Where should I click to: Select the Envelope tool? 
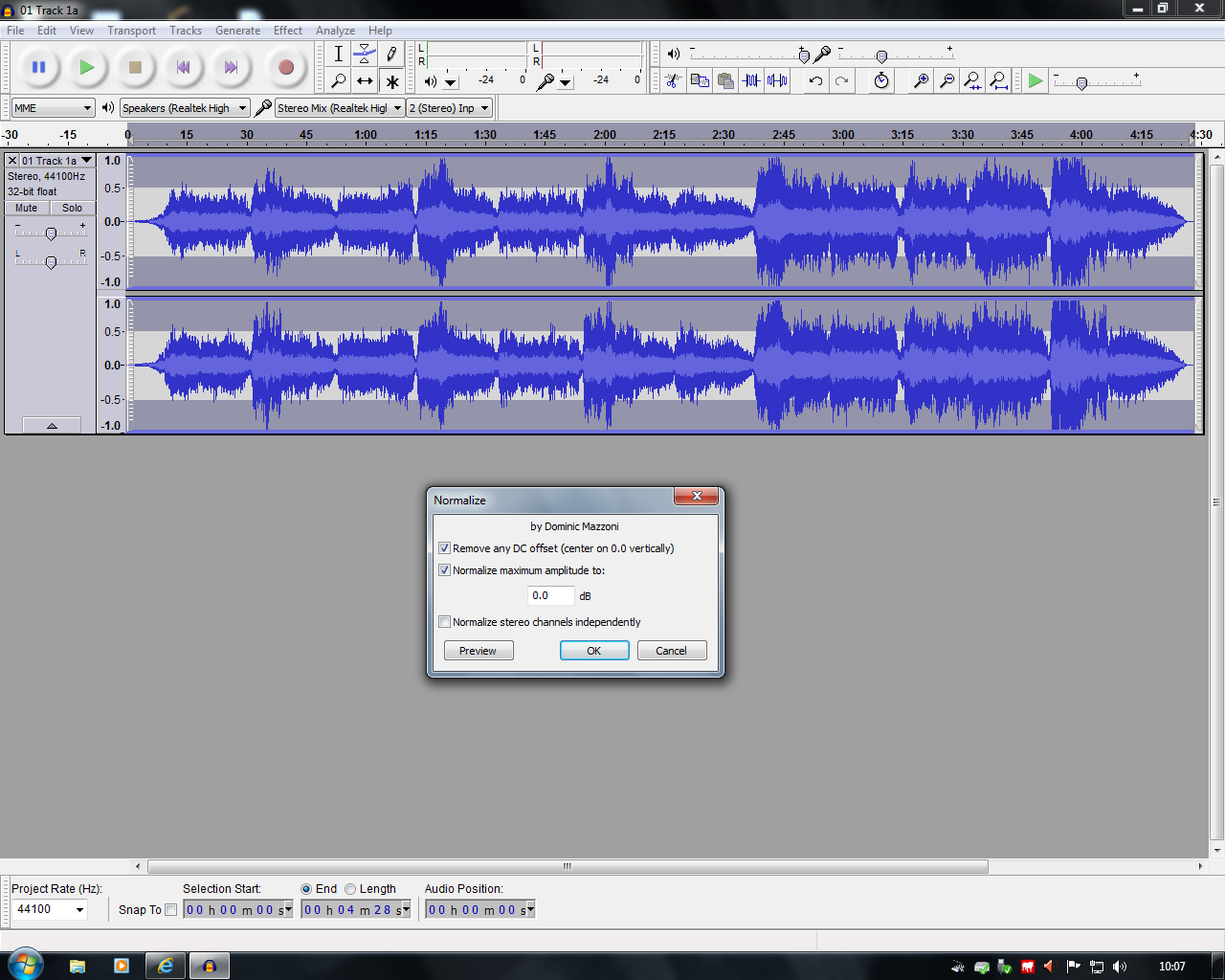click(x=365, y=55)
